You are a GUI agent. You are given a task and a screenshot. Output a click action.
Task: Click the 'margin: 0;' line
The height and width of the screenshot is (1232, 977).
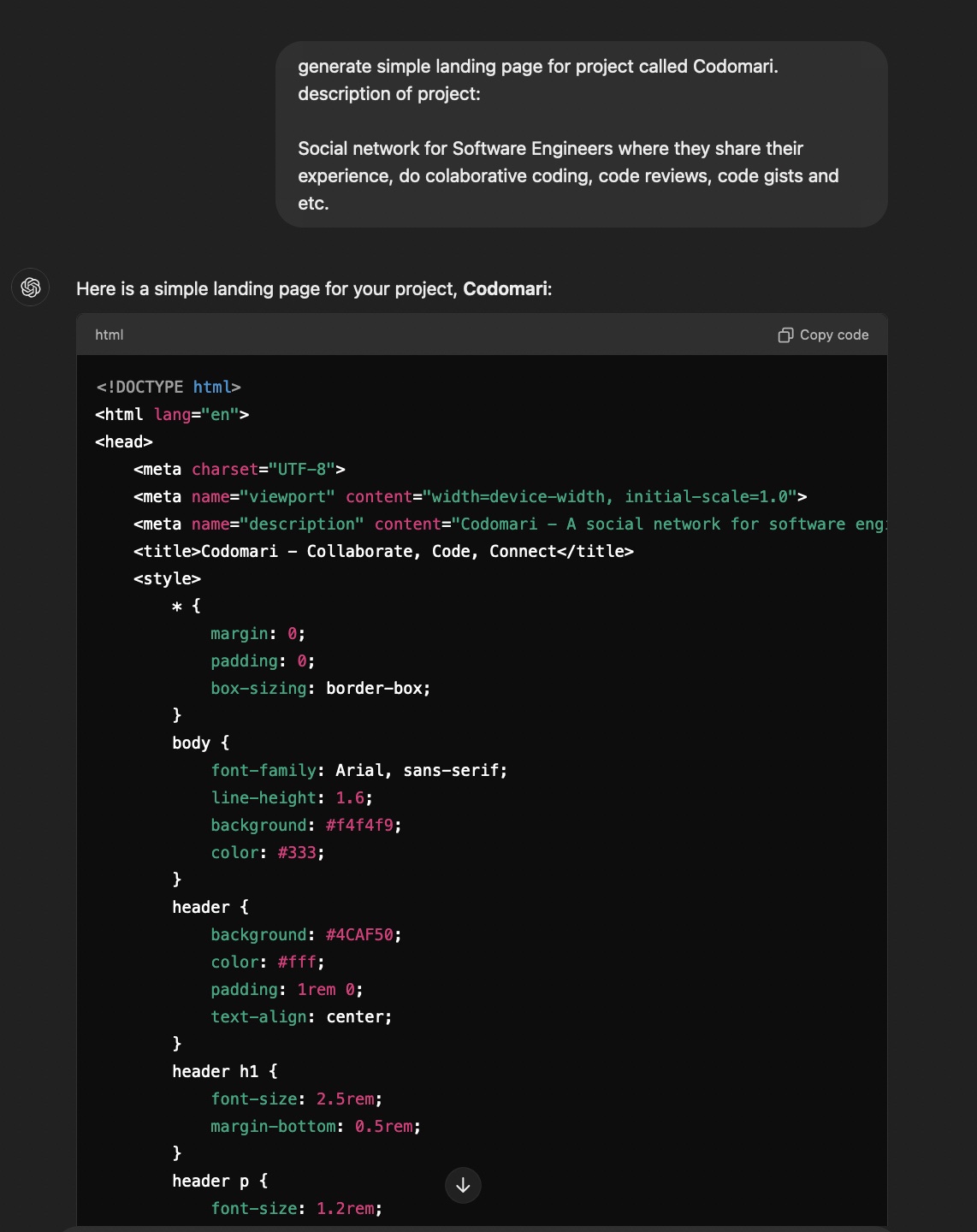click(258, 633)
